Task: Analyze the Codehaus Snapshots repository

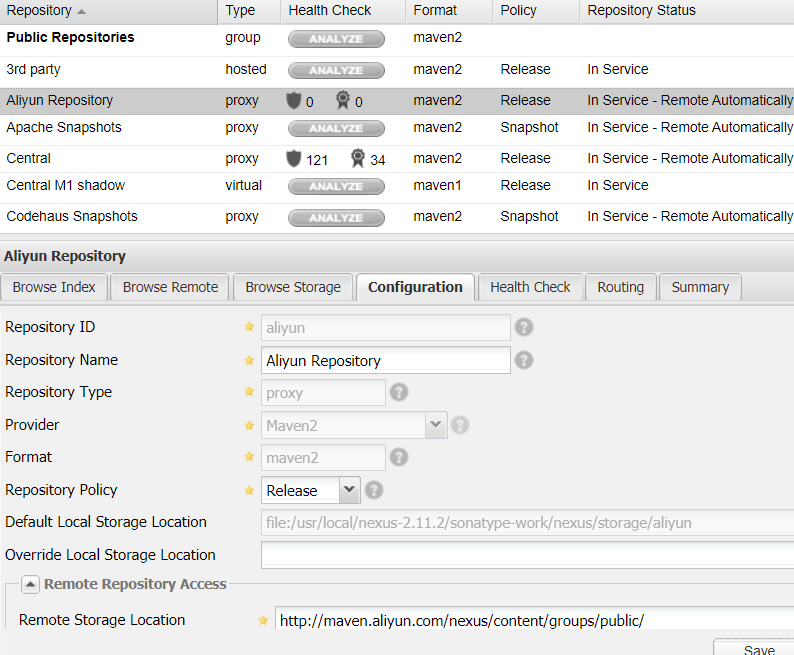Action: 336,218
